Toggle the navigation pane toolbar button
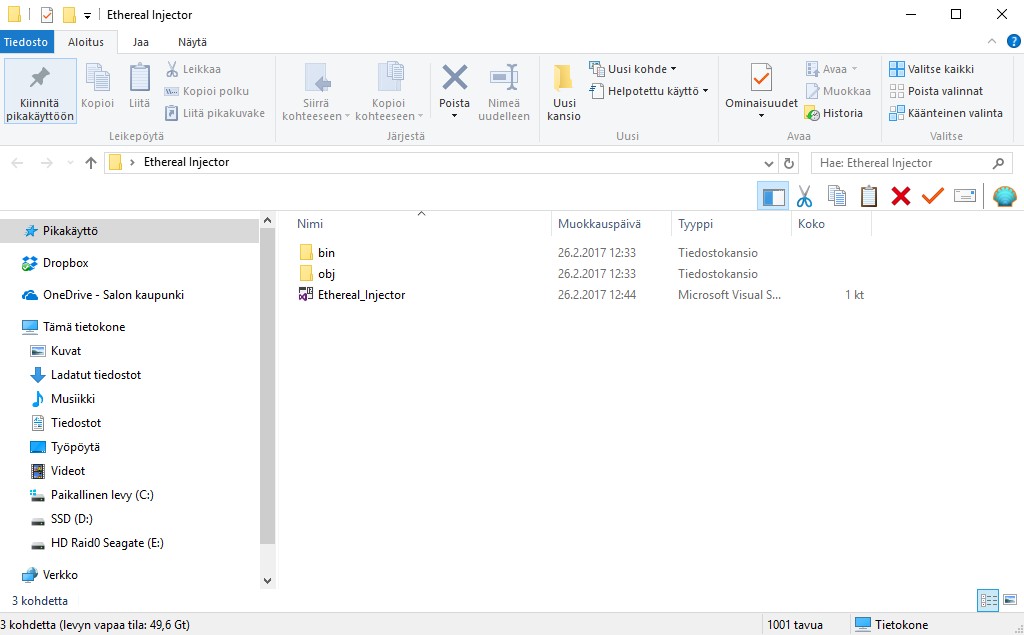 [x=773, y=196]
